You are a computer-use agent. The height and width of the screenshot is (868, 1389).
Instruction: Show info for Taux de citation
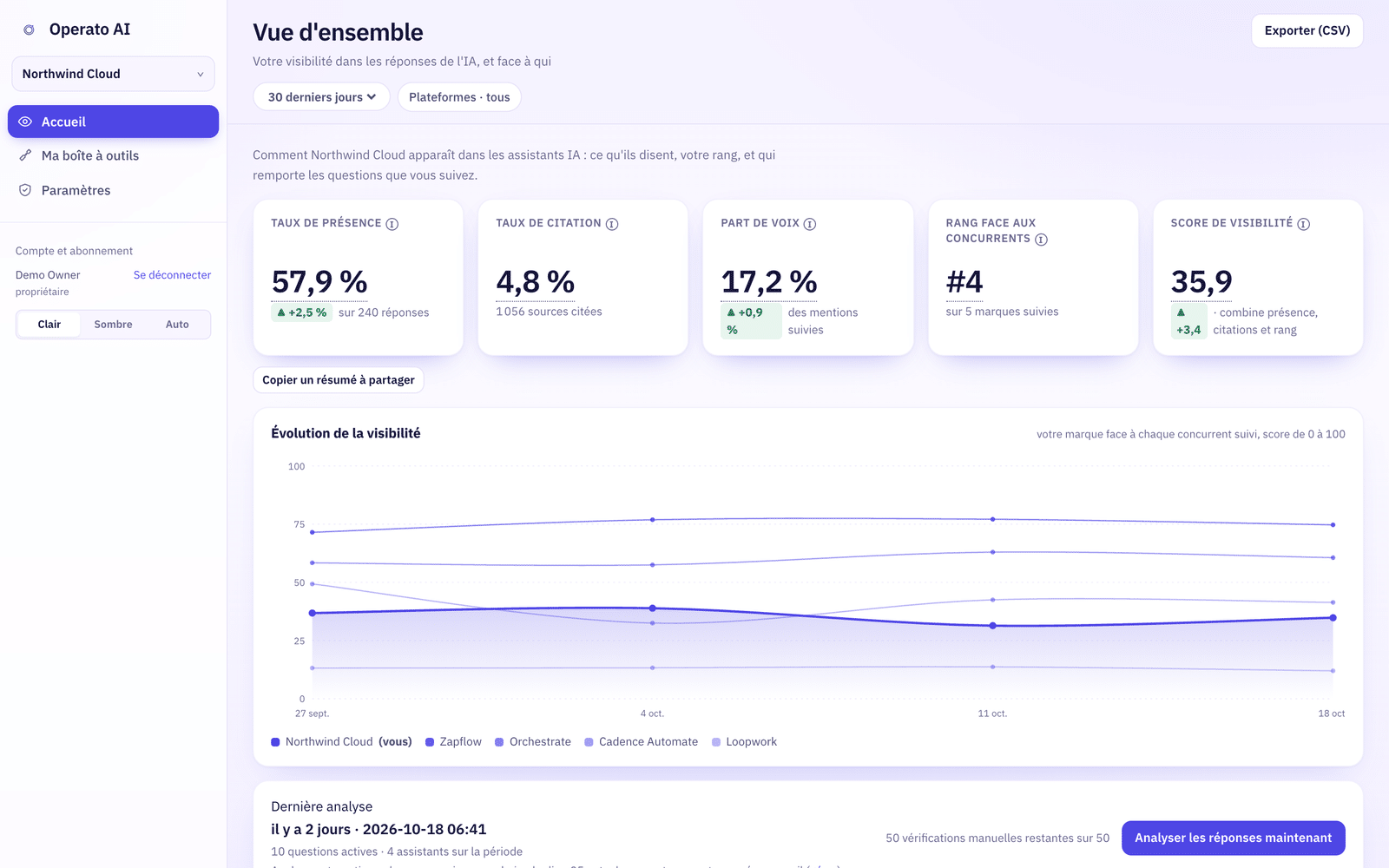tap(612, 224)
